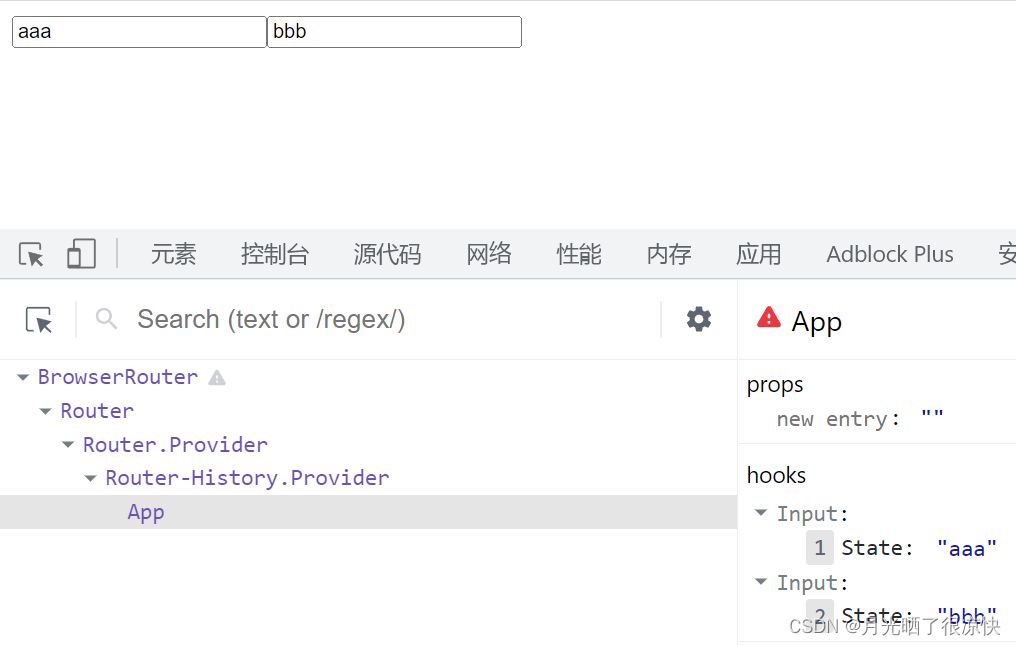This screenshot has width=1016, height=645.
Task: Click the DevTools inspect element icon
Action: pyautogui.click(x=31, y=255)
